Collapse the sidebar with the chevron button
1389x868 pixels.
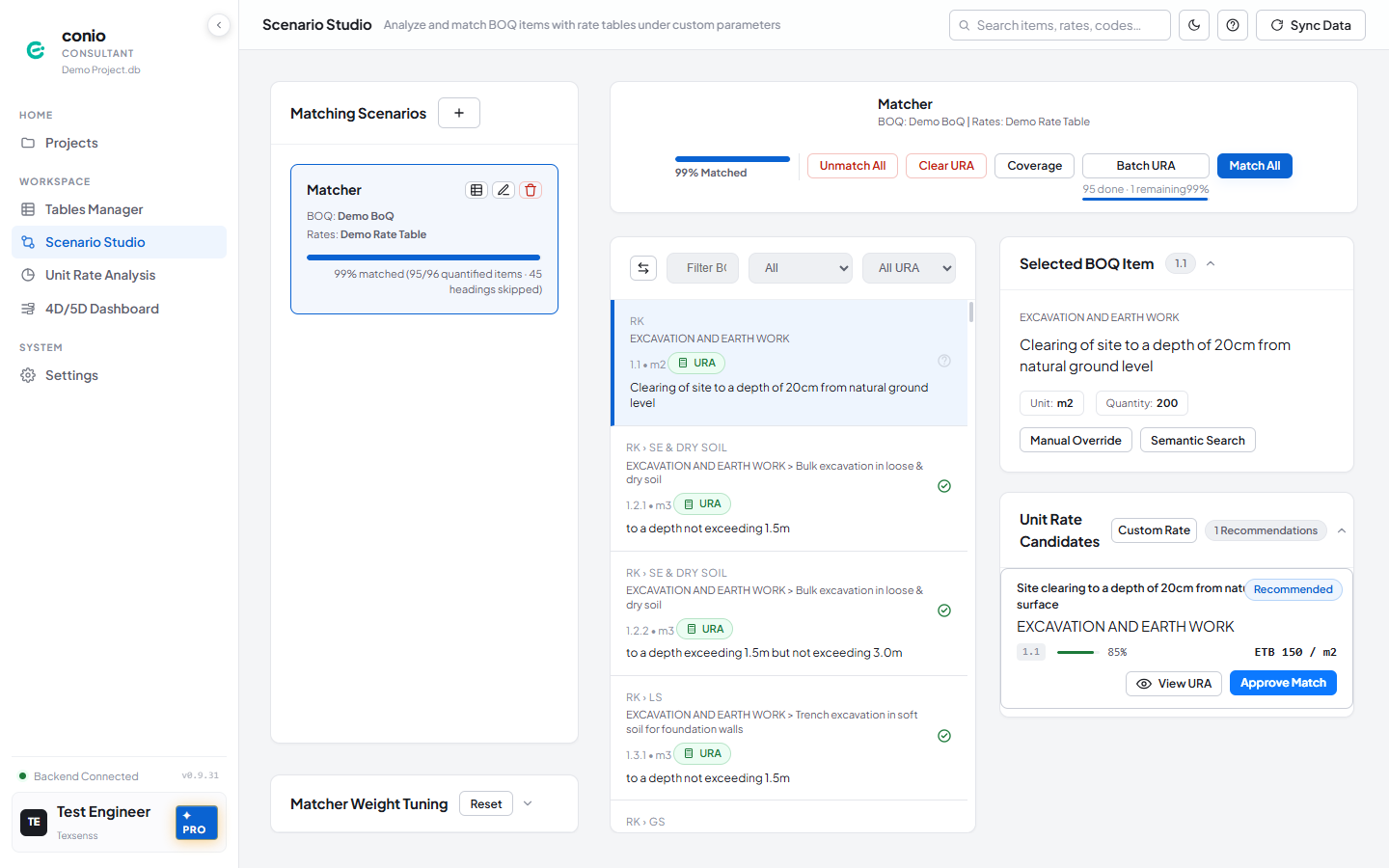pos(219,25)
